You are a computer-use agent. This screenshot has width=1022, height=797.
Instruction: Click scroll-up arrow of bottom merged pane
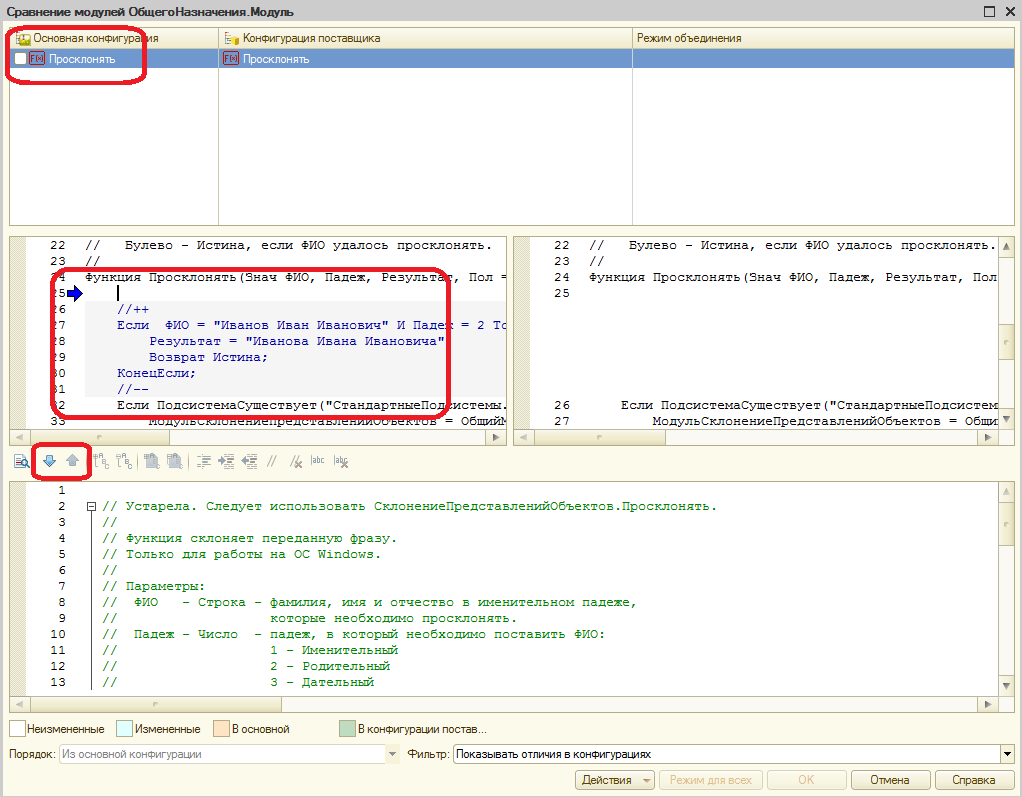1007,491
